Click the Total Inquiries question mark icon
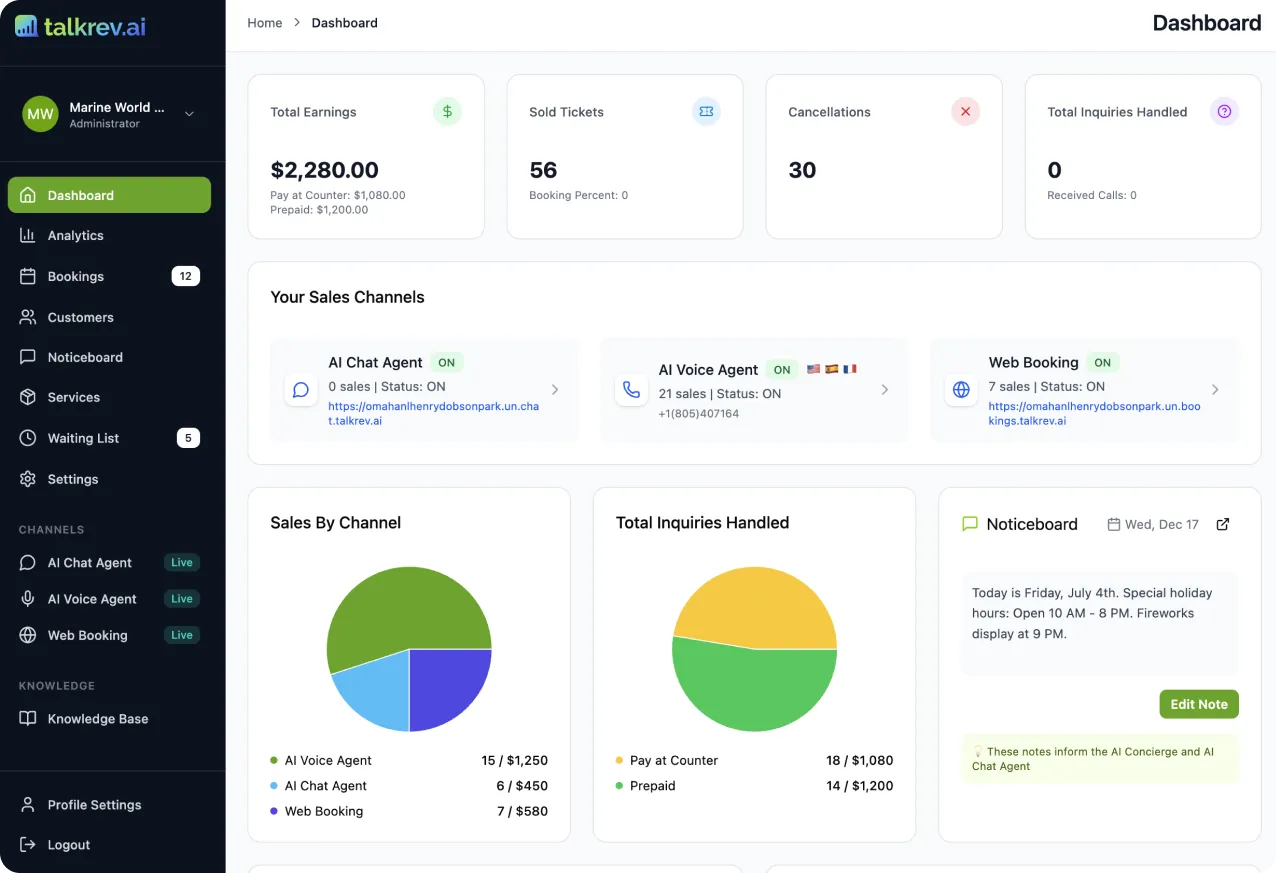The height and width of the screenshot is (873, 1276). pos(1224,112)
